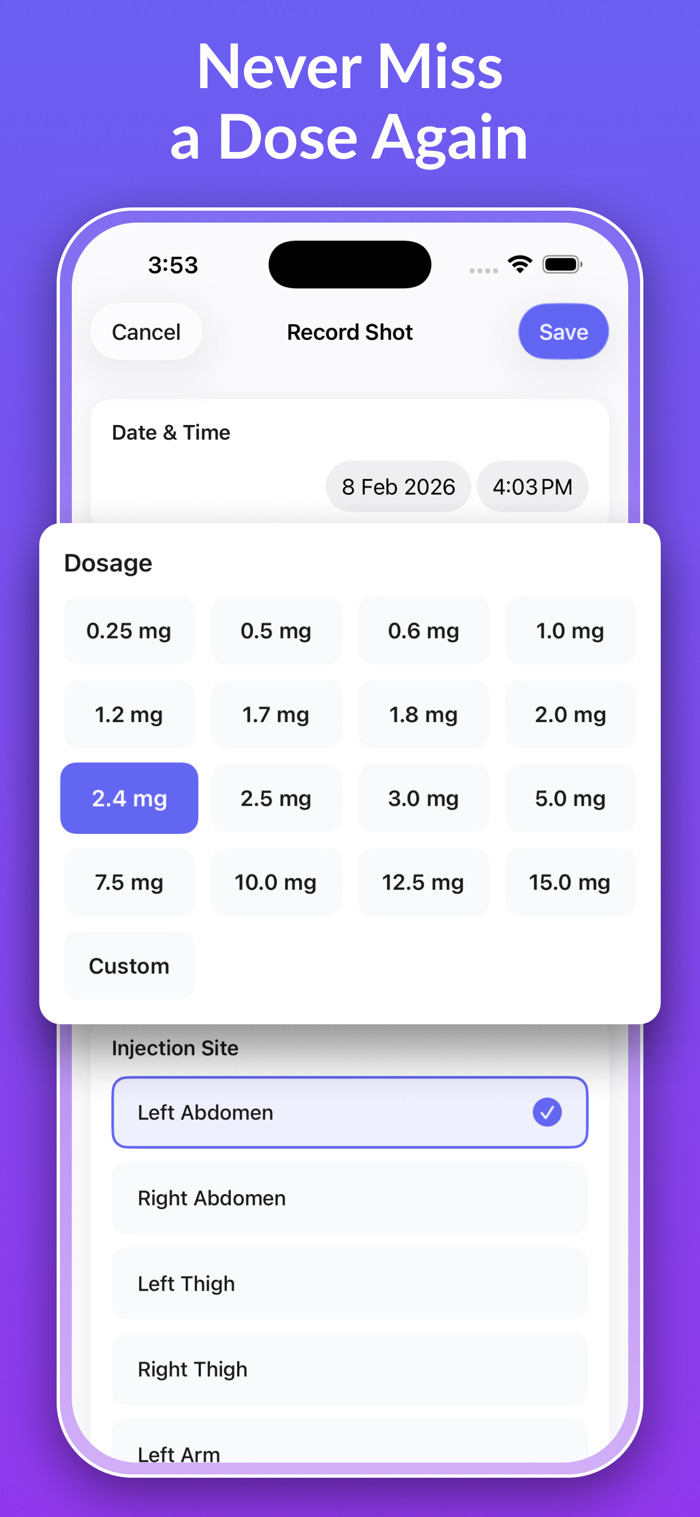Choose the 2.4 mg dosage option
This screenshot has width=700, height=1517.
click(129, 798)
